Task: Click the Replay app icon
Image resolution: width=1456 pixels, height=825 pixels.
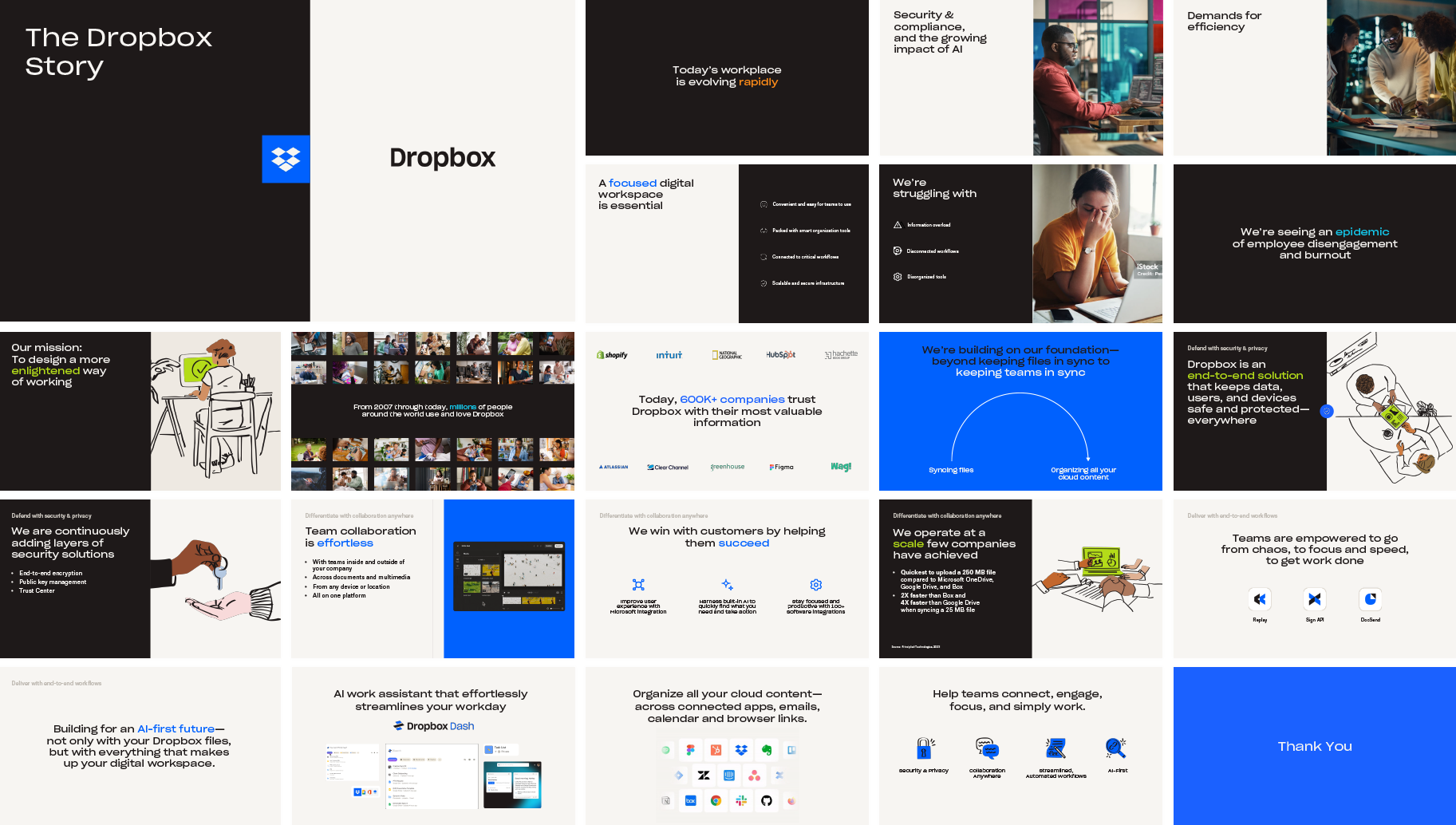Action: 1260,598
